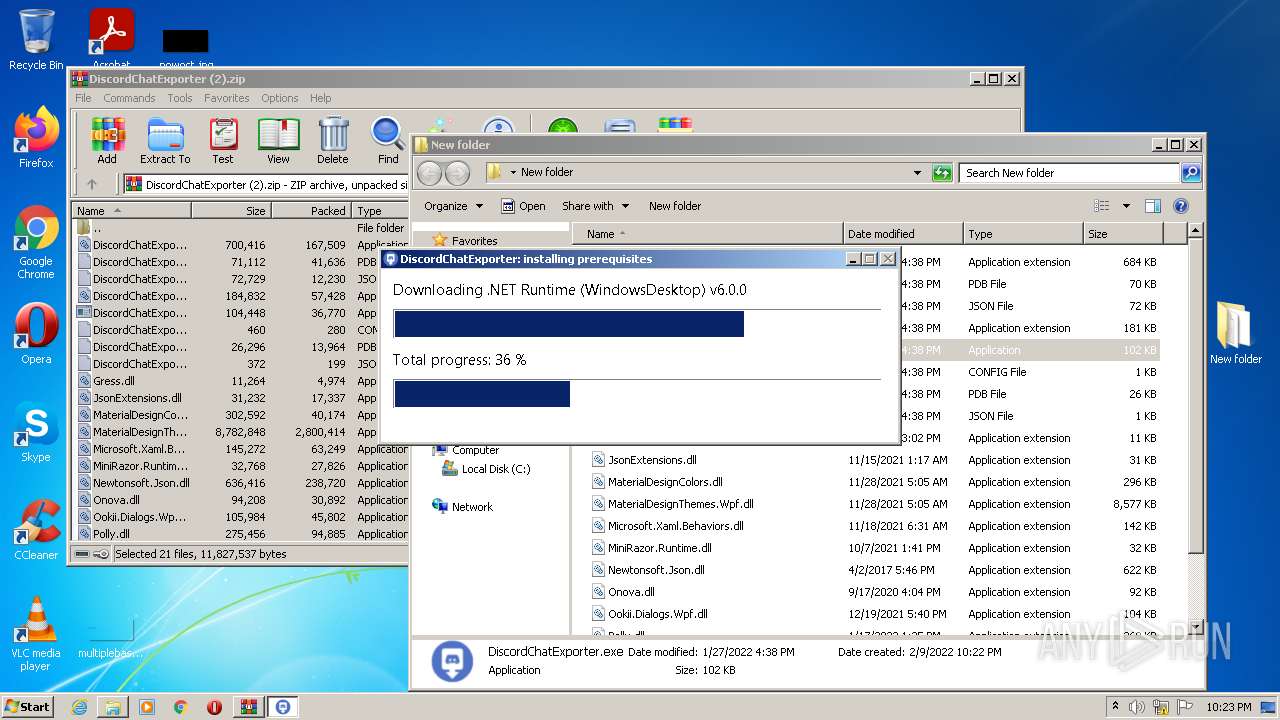This screenshot has height=720, width=1280.
Task: Select Network in navigation pane
Action: [463, 507]
